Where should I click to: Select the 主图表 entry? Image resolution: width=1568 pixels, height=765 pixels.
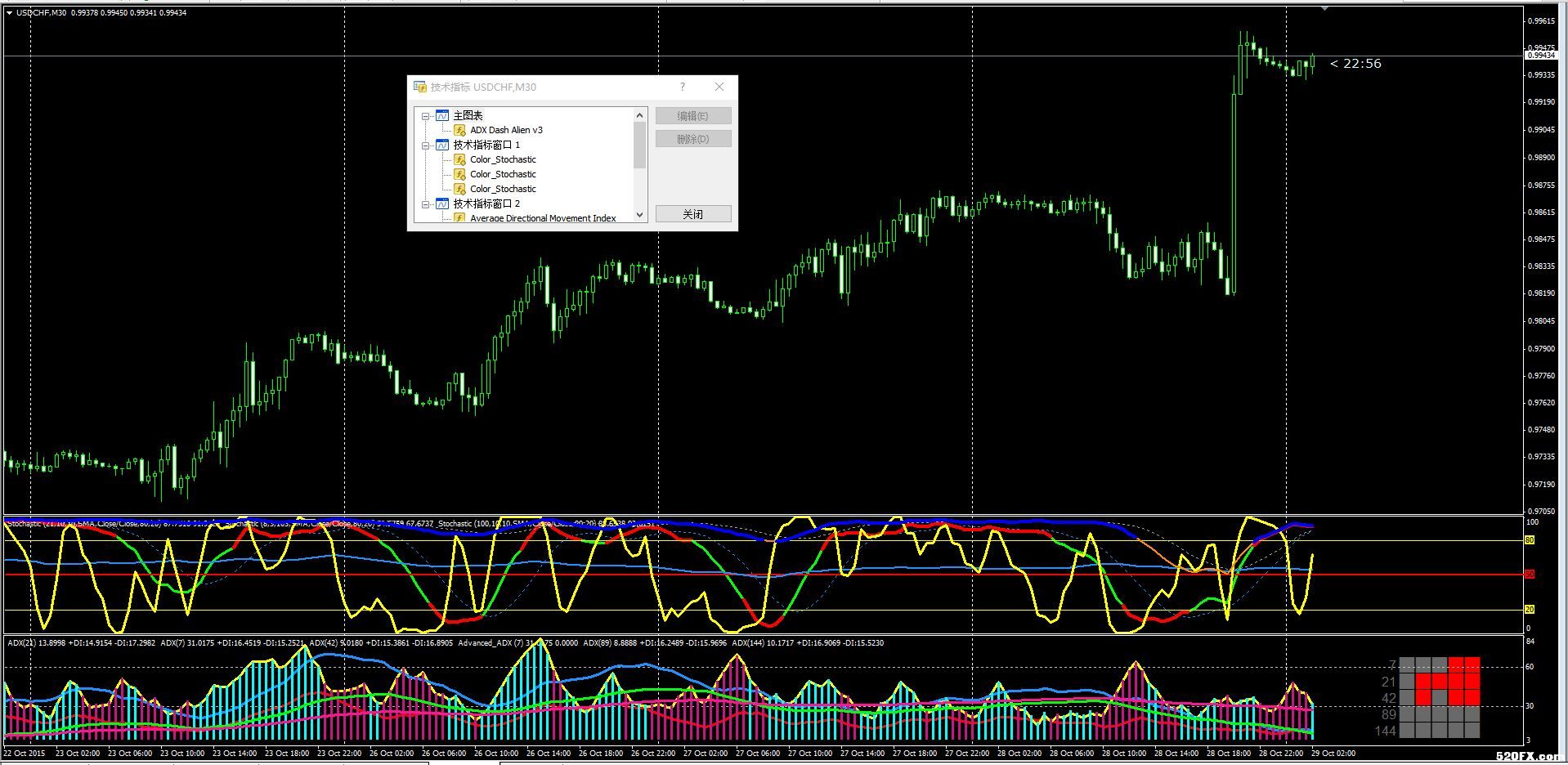[x=468, y=116]
